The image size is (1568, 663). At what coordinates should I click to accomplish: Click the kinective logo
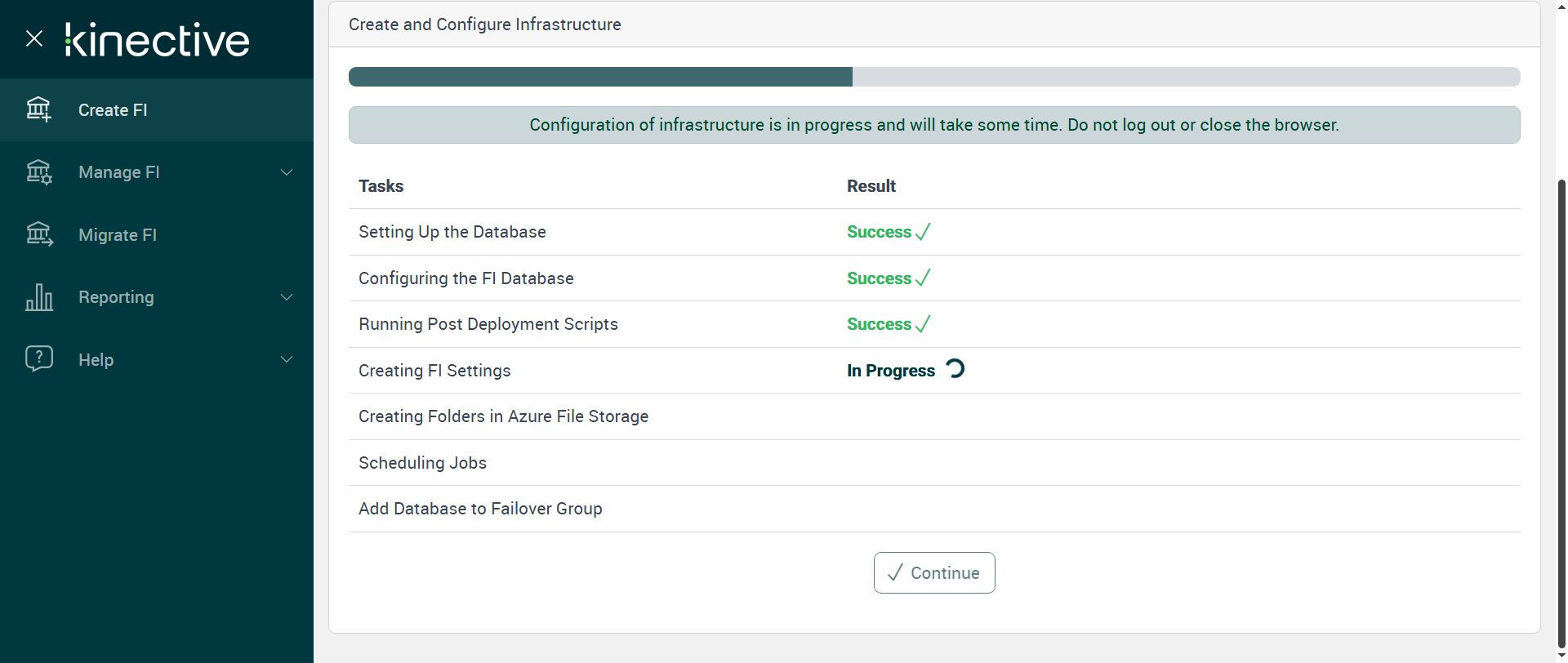158,40
